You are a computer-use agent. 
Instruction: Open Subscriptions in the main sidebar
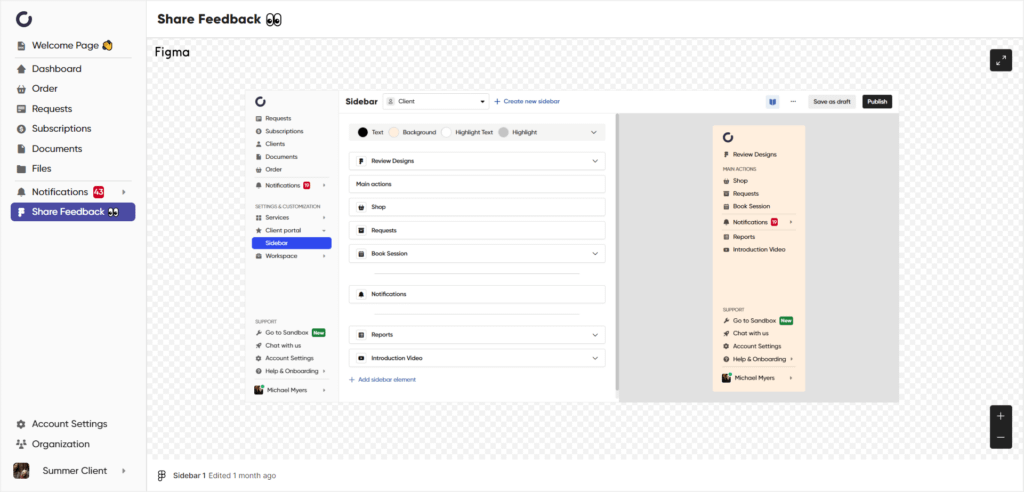[61, 129]
